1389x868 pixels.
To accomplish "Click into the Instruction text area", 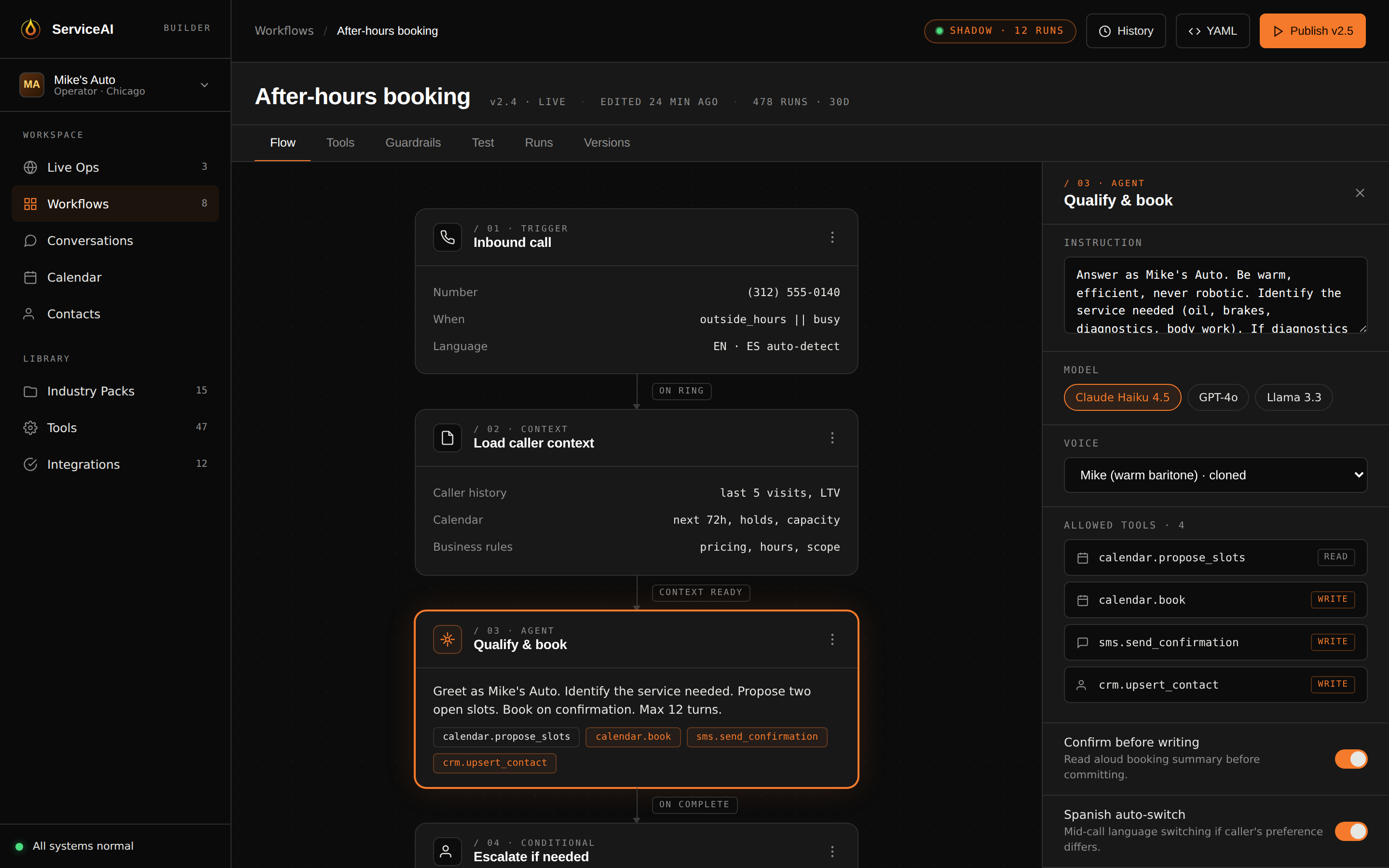I will coord(1215,295).
